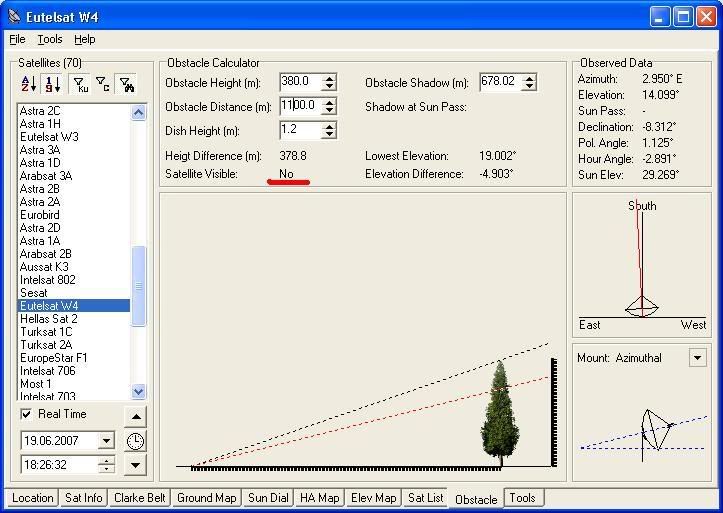Select Arabsat 3A in satellite list
Image resolution: width=723 pixels, height=513 pixels.
tap(74, 176)
